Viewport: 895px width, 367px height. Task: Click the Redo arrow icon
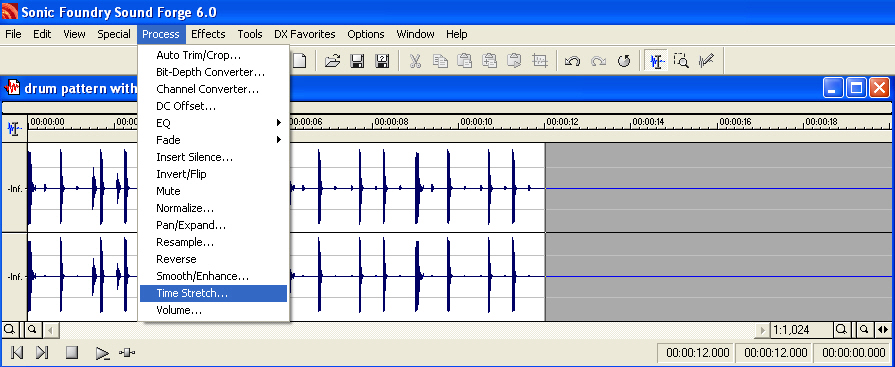(598, 61)
